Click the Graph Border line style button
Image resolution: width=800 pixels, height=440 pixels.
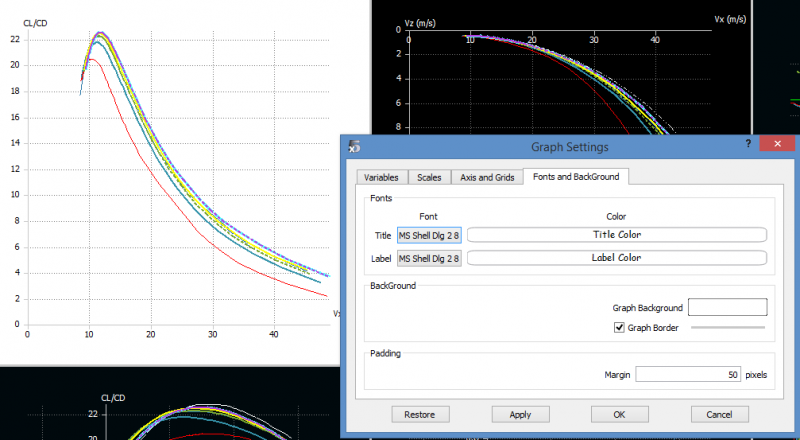coord(729,327)
